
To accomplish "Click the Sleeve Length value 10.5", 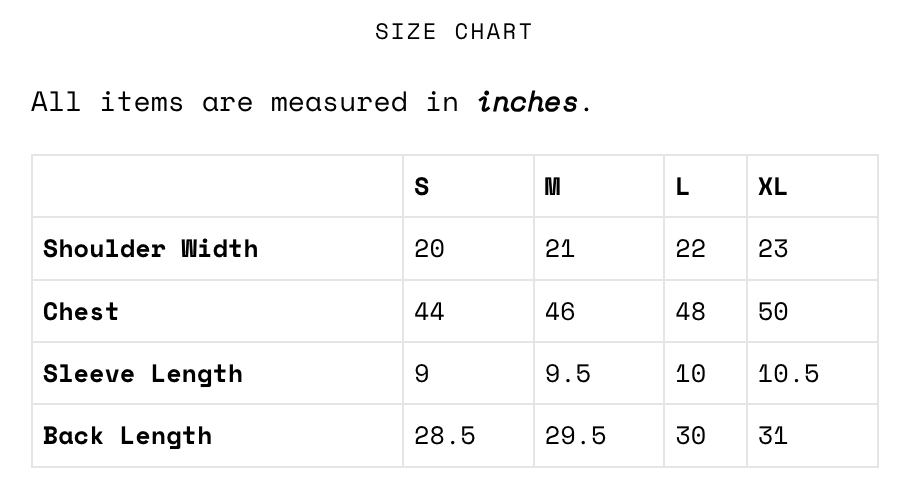I will 789,374.
